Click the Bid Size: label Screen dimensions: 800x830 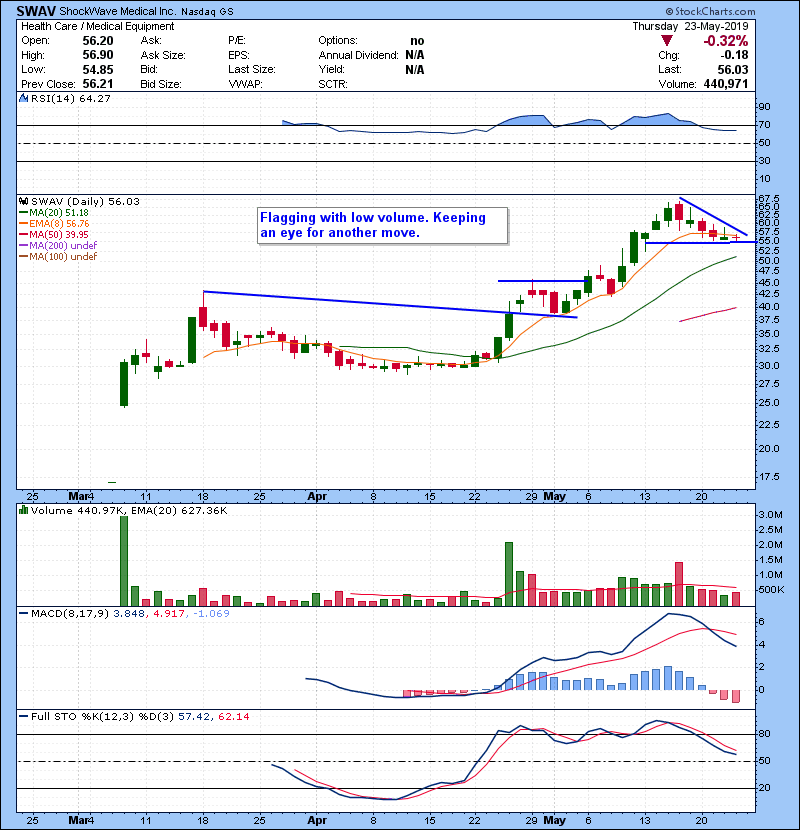click(x=161, y=84)
